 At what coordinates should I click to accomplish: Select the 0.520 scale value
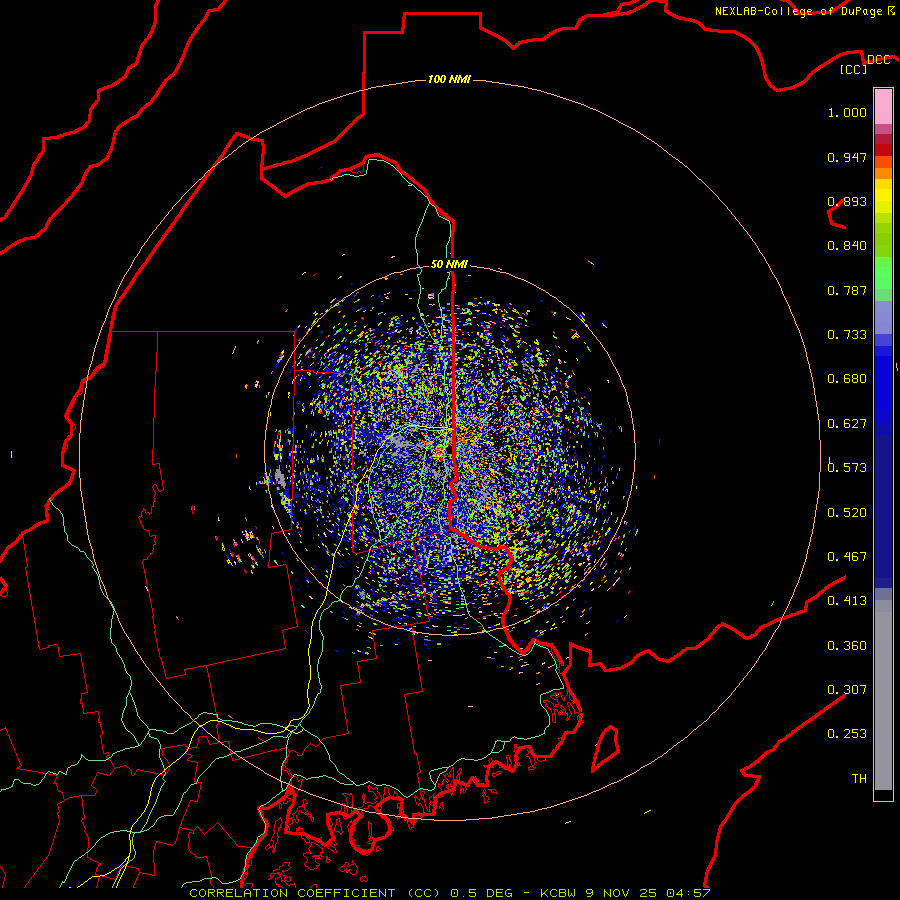pyautogui.click(x=847, y=513)
